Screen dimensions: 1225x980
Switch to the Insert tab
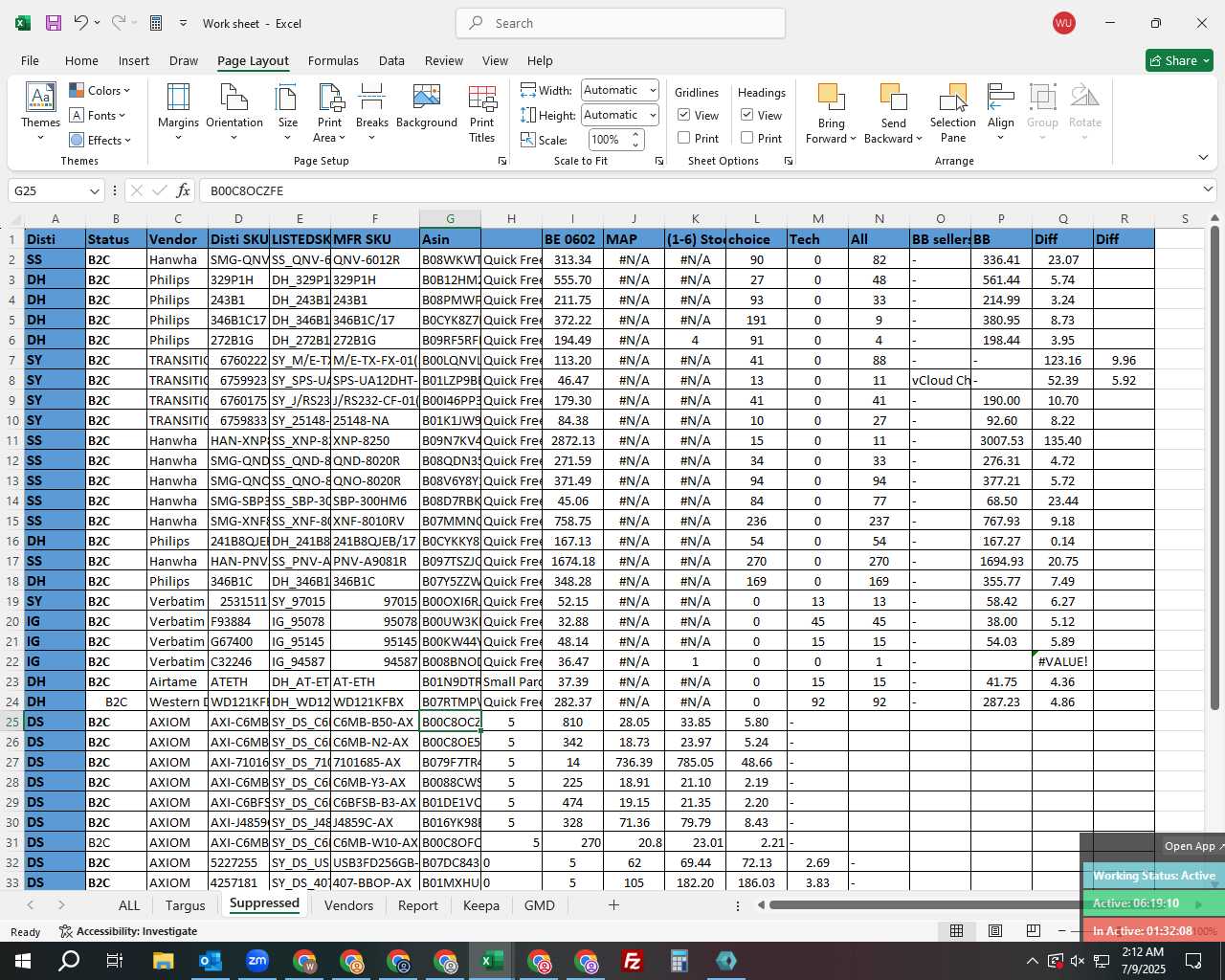coord(134,60)
